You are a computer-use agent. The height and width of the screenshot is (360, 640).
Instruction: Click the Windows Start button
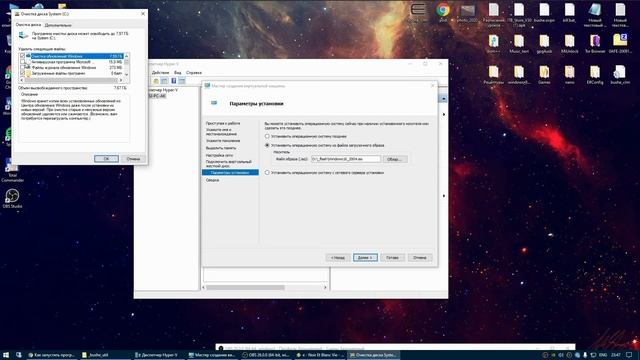click(6, 355)
